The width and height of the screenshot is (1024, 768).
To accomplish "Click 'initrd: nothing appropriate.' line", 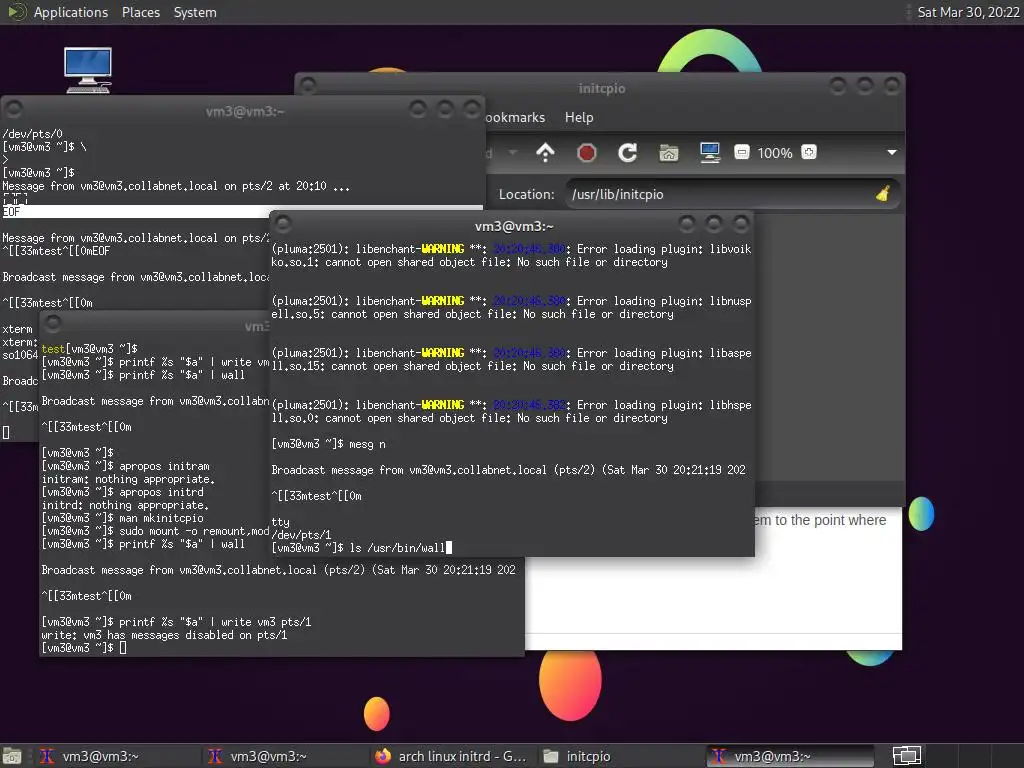I will pos(125,505).
